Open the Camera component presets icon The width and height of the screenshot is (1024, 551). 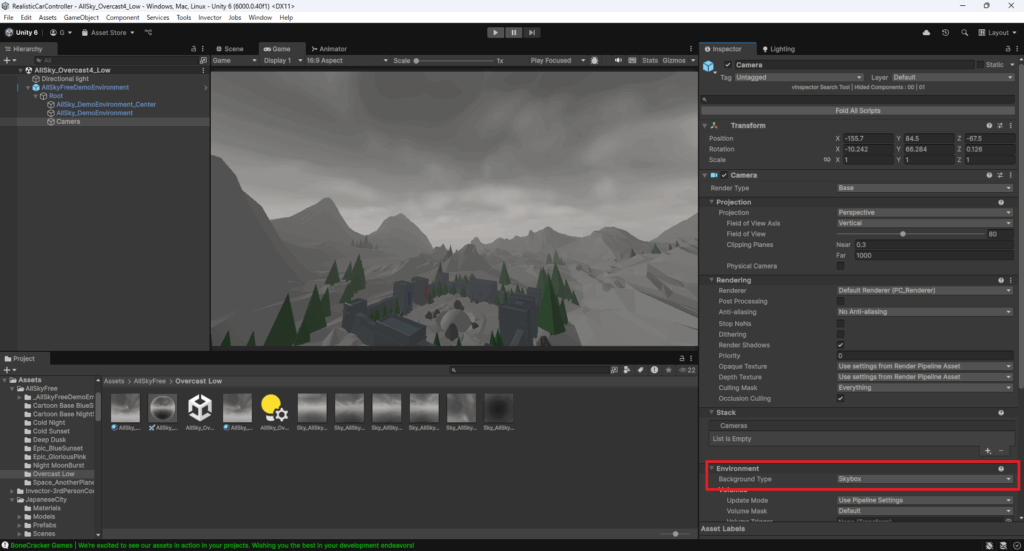pyautogui.click(x=1000, y=175)
